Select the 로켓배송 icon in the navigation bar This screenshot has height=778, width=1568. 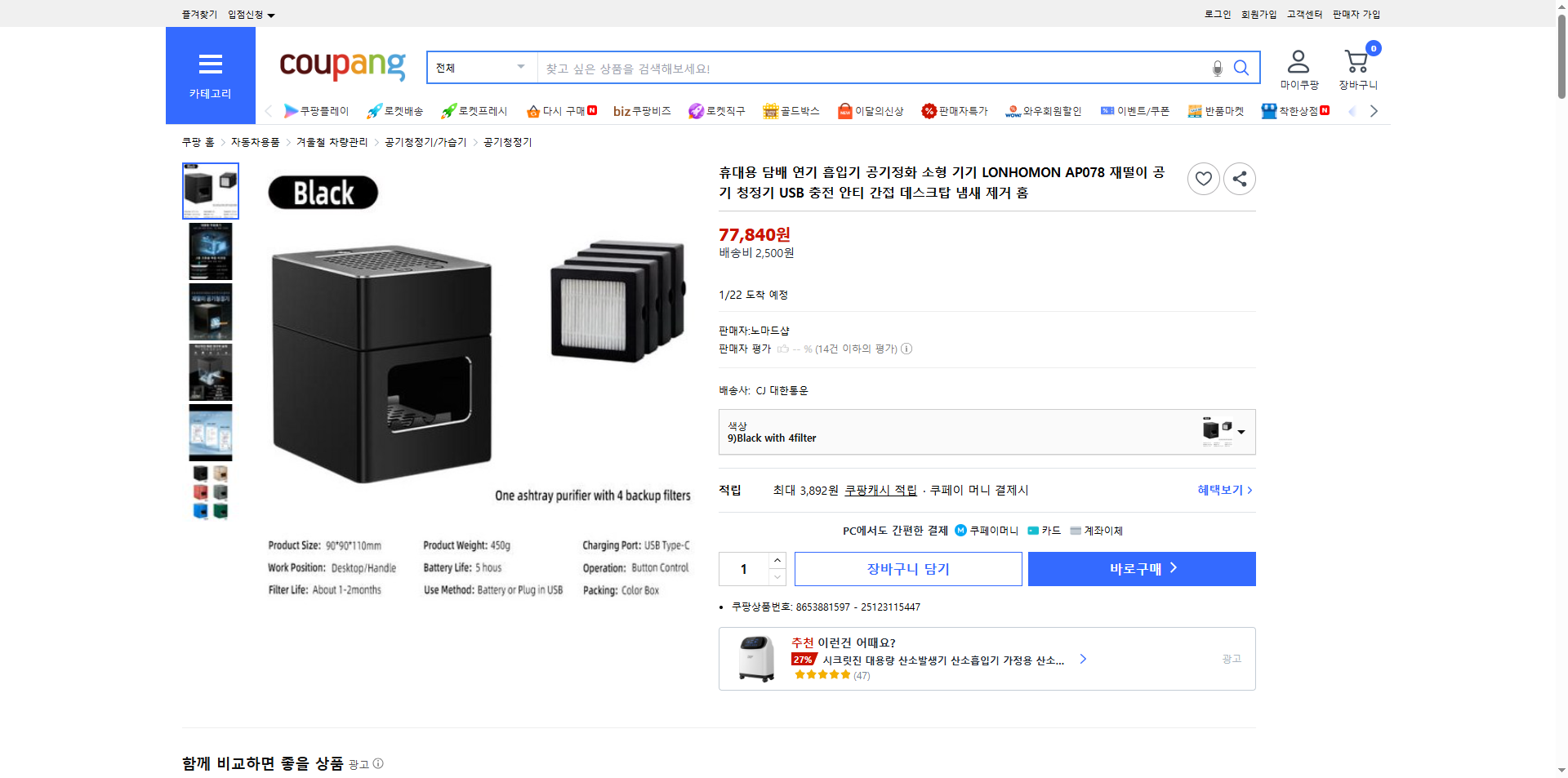375,111
